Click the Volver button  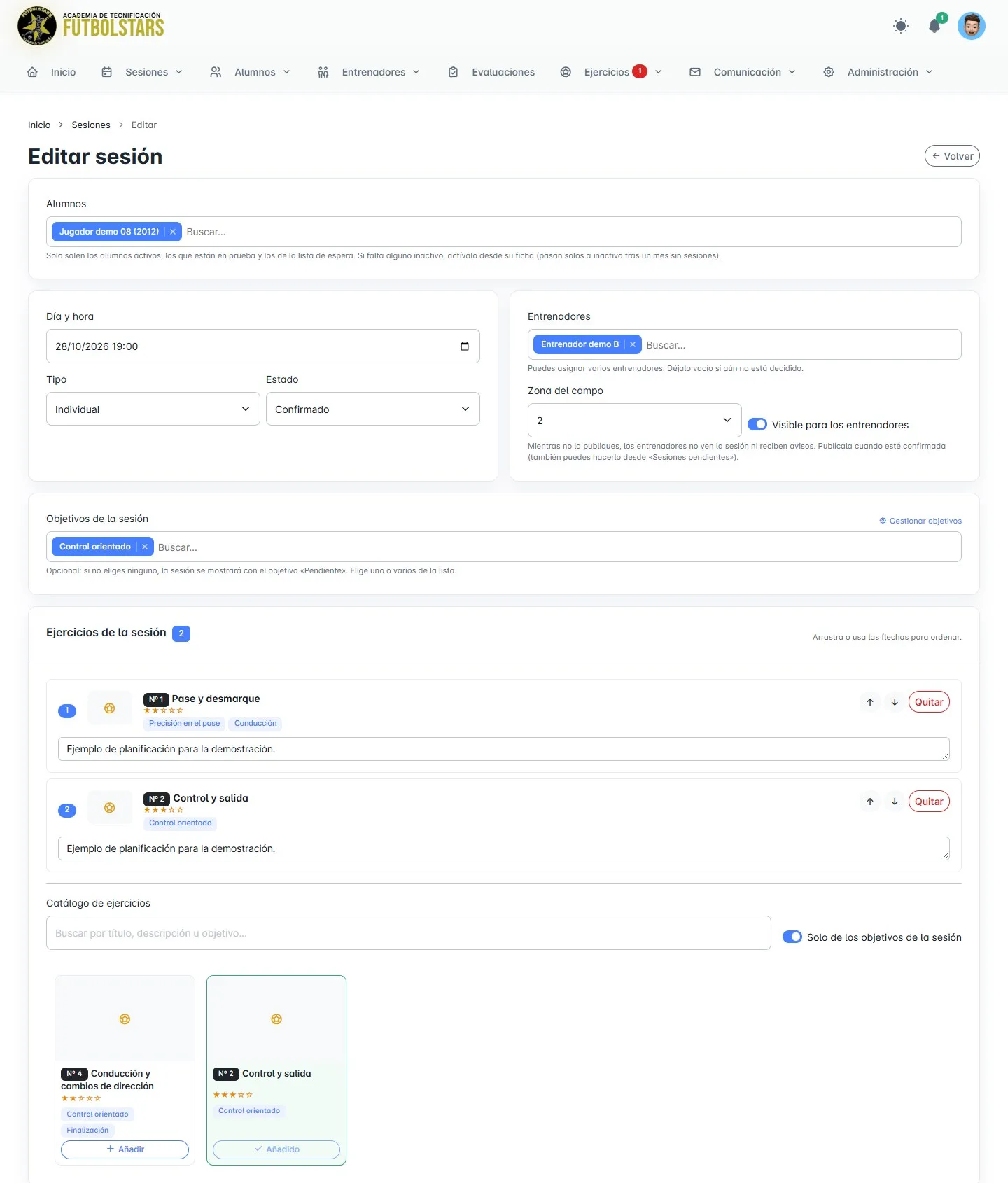952,156
